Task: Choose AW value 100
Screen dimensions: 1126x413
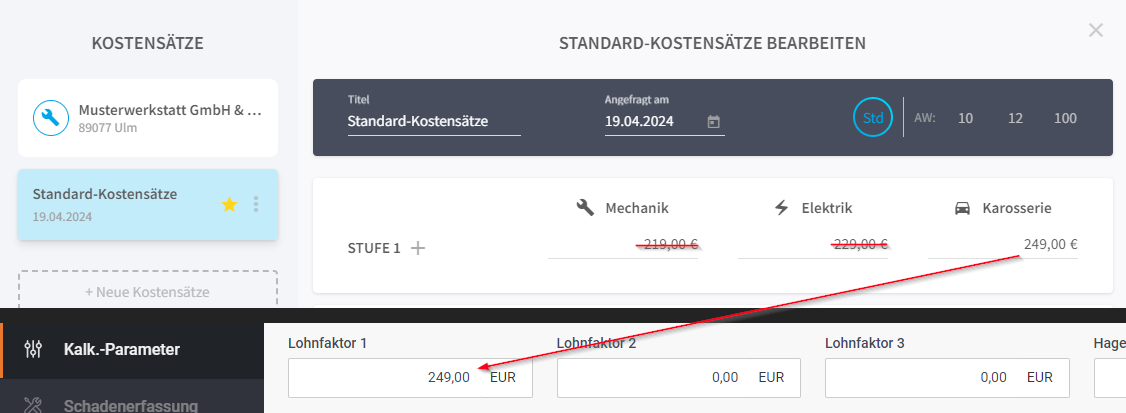Action: click(1065, 119)
